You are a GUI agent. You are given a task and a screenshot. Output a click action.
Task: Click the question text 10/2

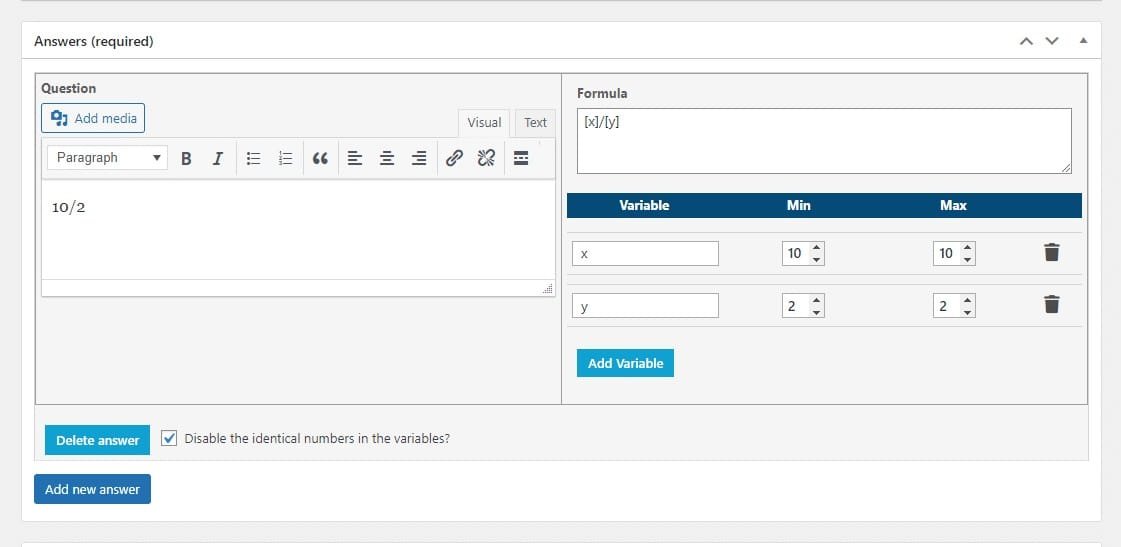pyautogui.click(x=69, y=207)
